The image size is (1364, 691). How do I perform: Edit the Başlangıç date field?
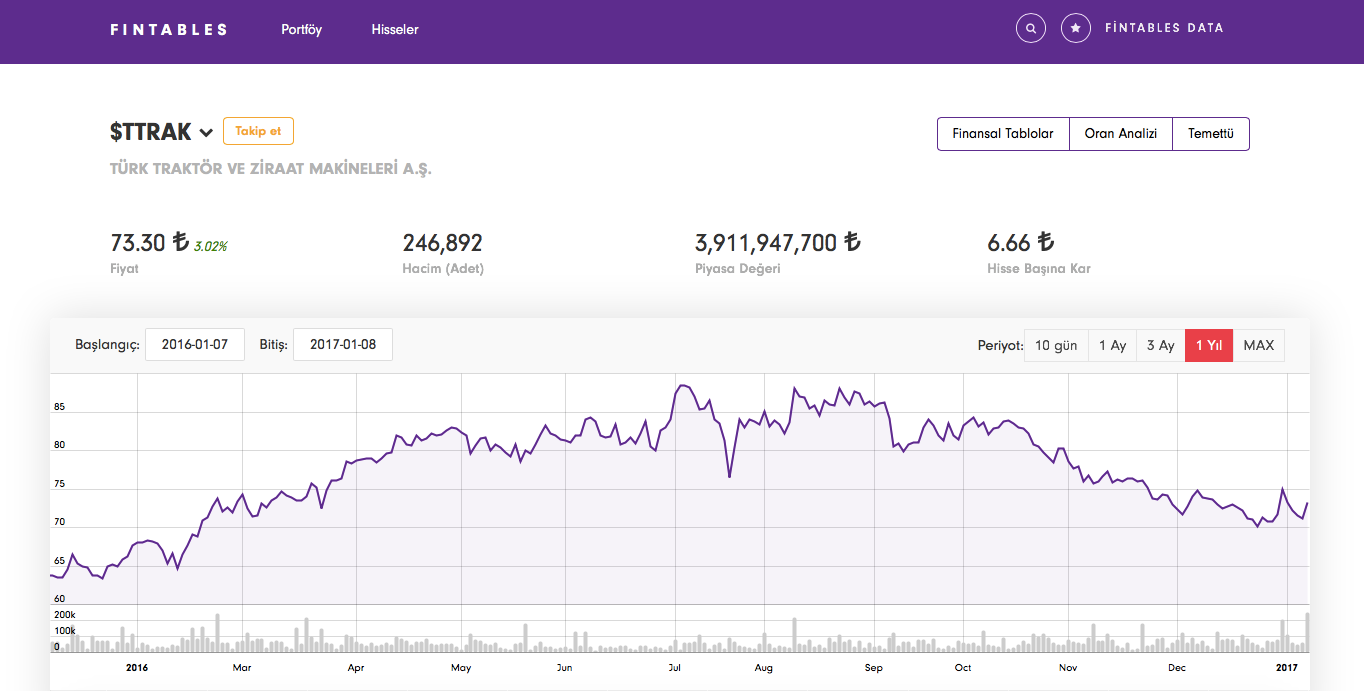tap(195, 344)
